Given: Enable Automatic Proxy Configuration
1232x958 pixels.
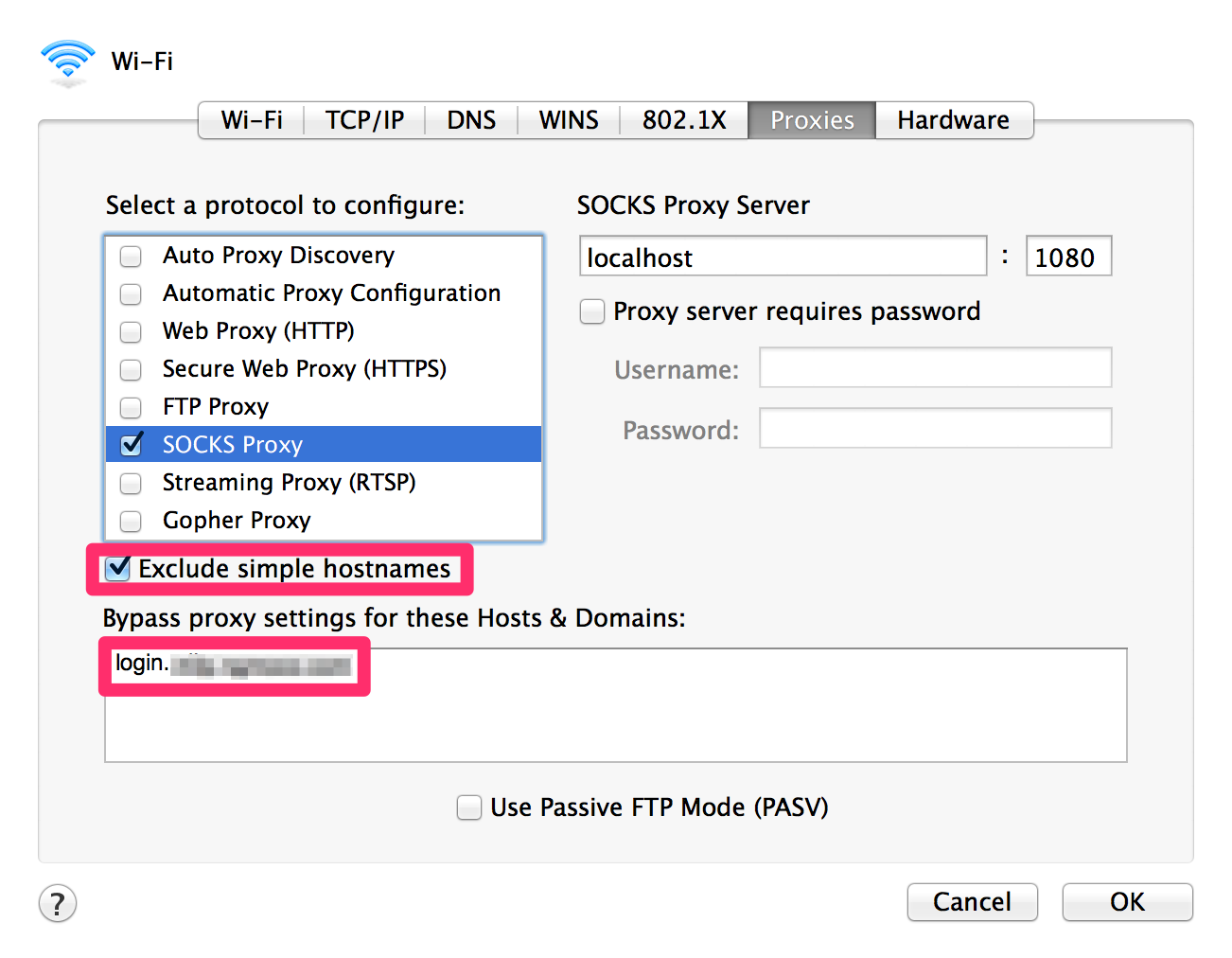Looking at the screenshot, I should 130,293.
